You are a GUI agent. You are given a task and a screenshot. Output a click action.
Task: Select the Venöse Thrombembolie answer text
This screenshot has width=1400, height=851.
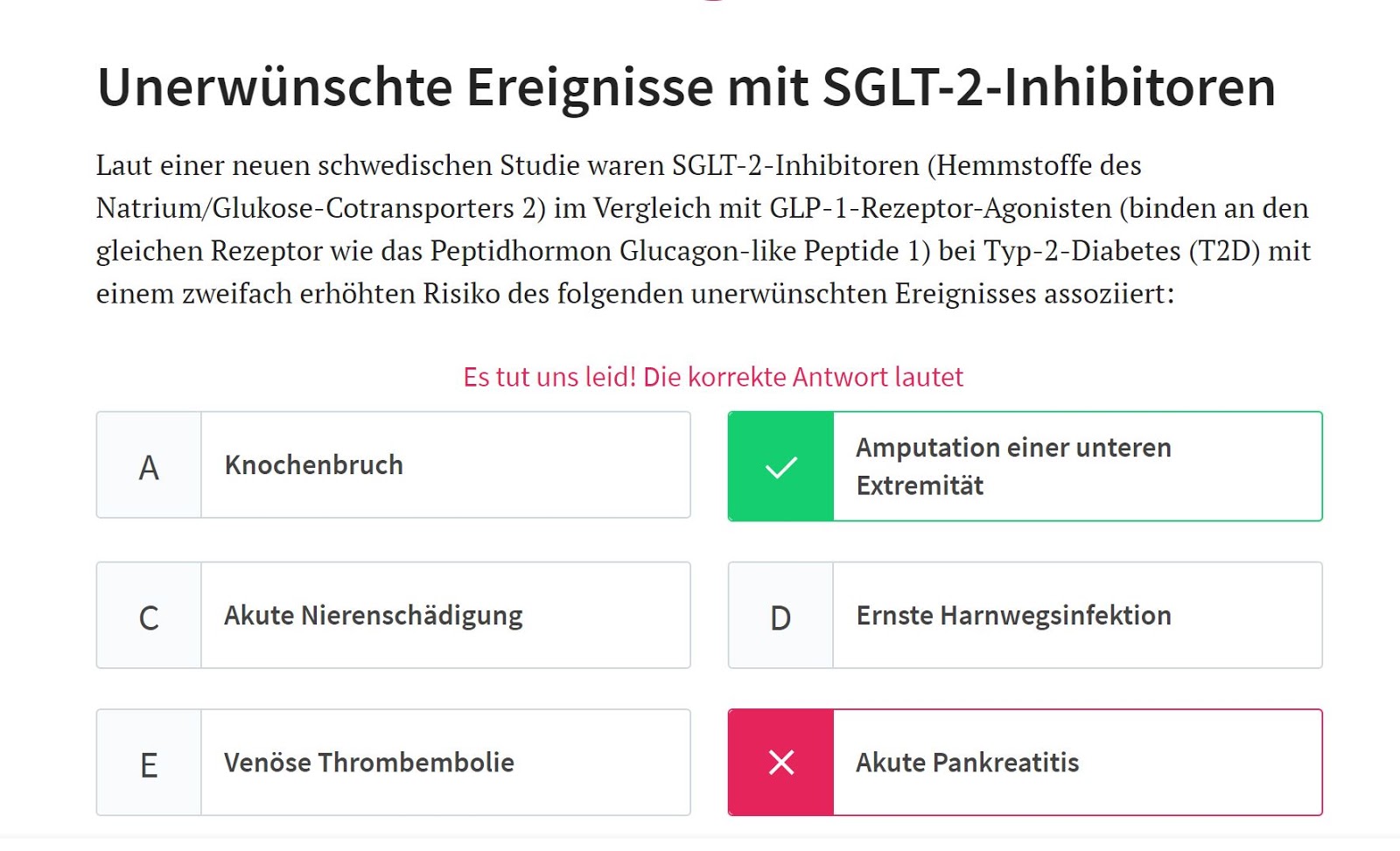point(368,763)
